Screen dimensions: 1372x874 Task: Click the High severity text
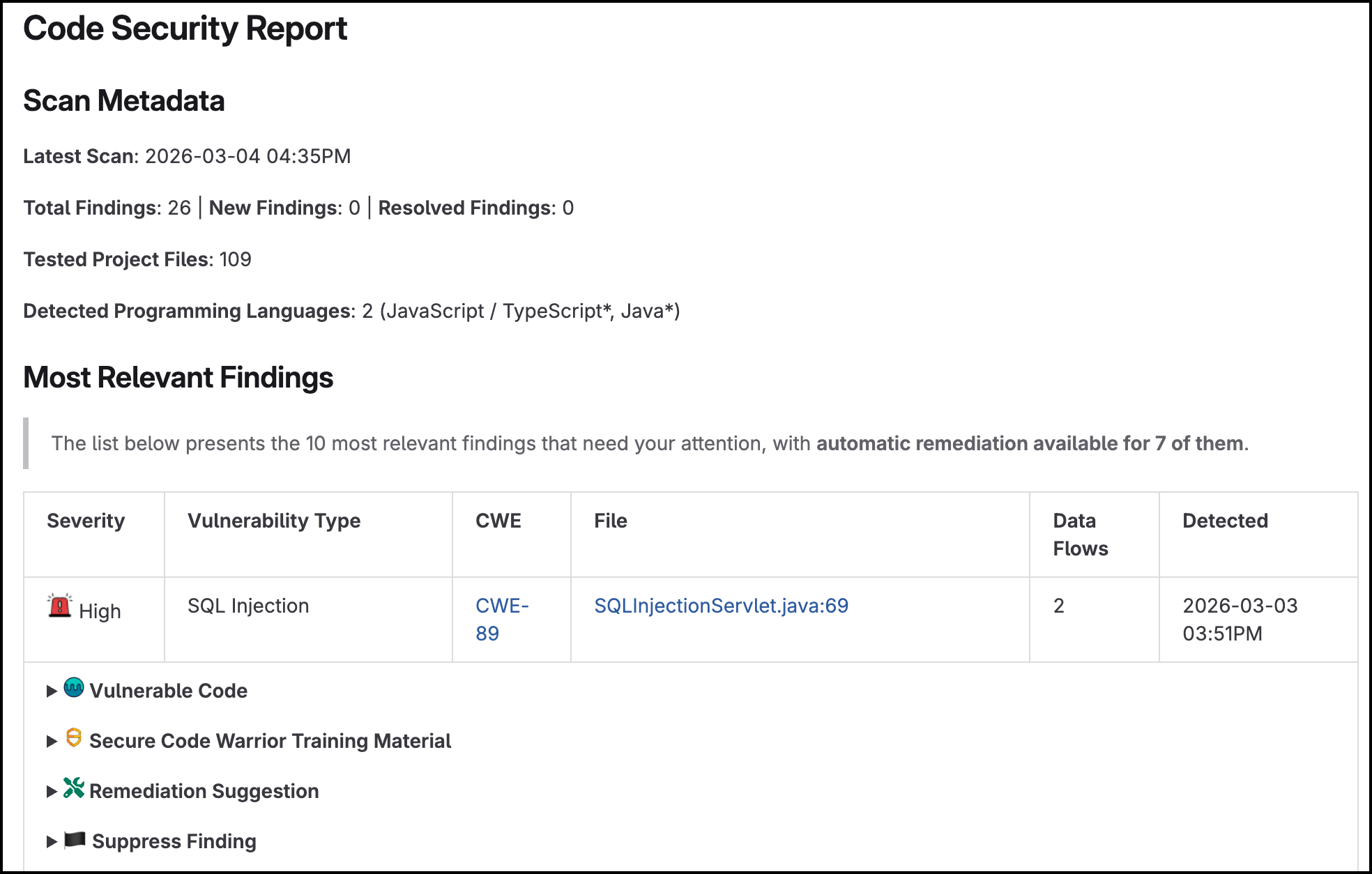point(100,611)
